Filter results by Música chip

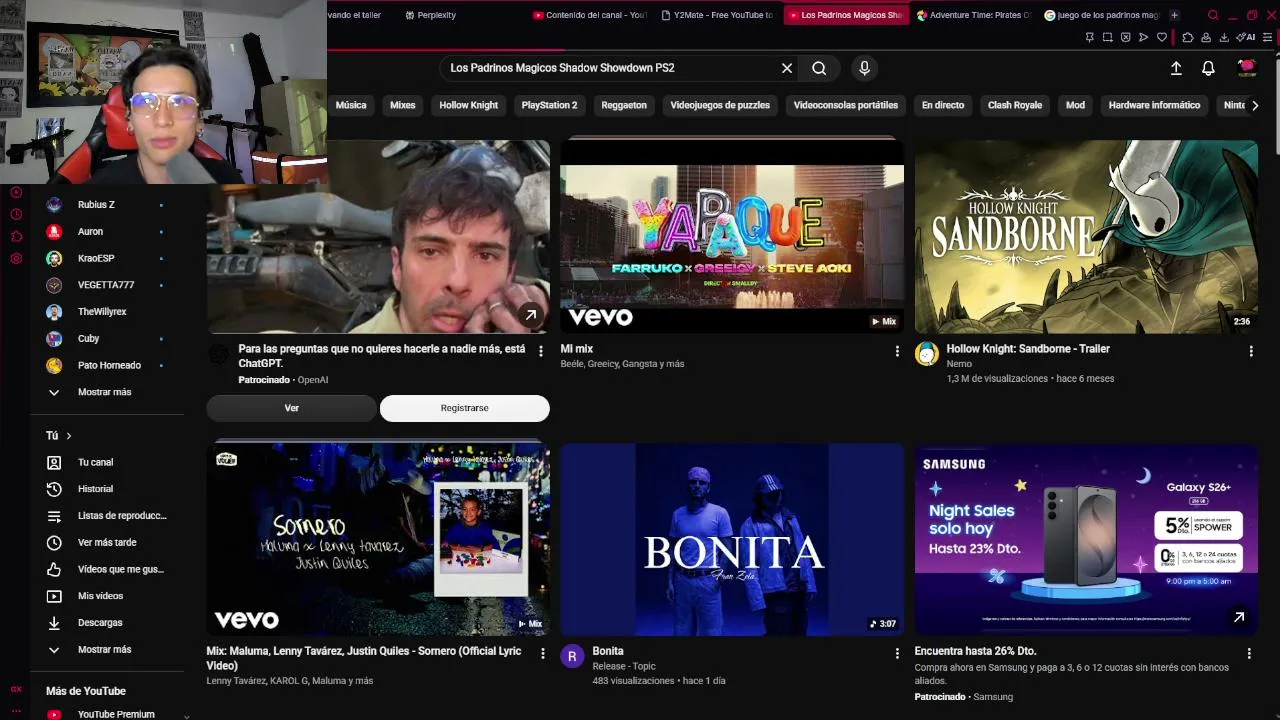pos(351,105)
